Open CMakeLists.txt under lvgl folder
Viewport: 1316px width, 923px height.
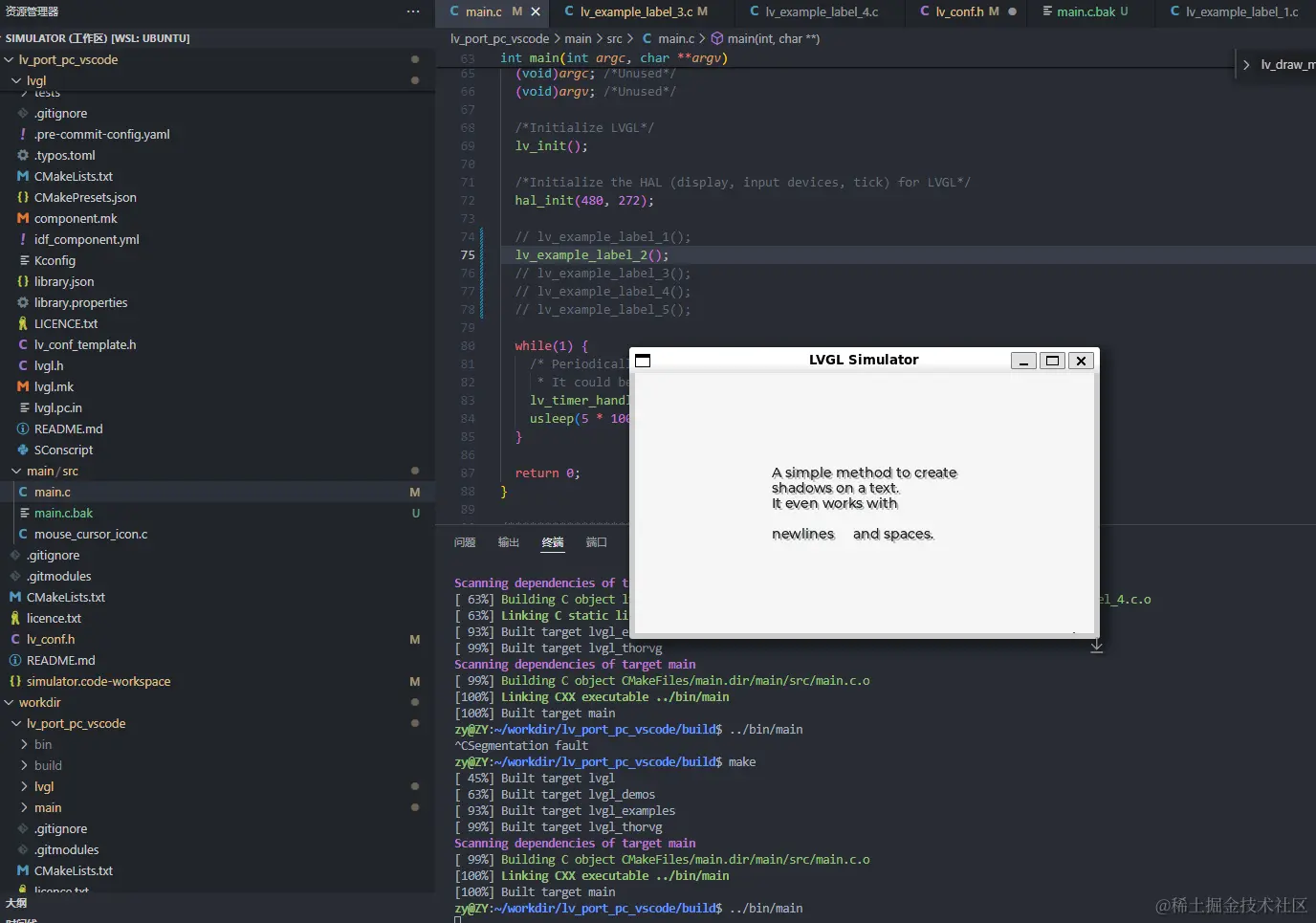(x=73, y=176)
